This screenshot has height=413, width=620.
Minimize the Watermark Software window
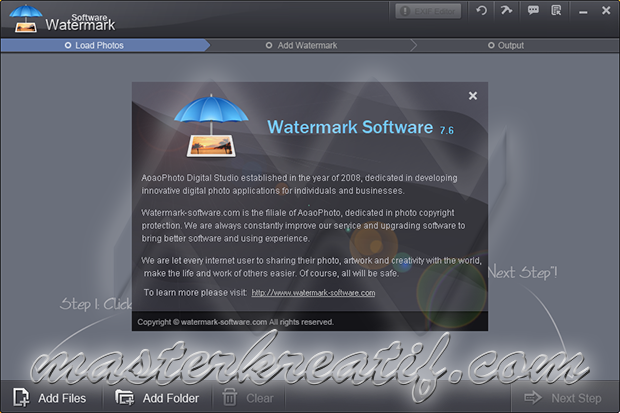583,12
